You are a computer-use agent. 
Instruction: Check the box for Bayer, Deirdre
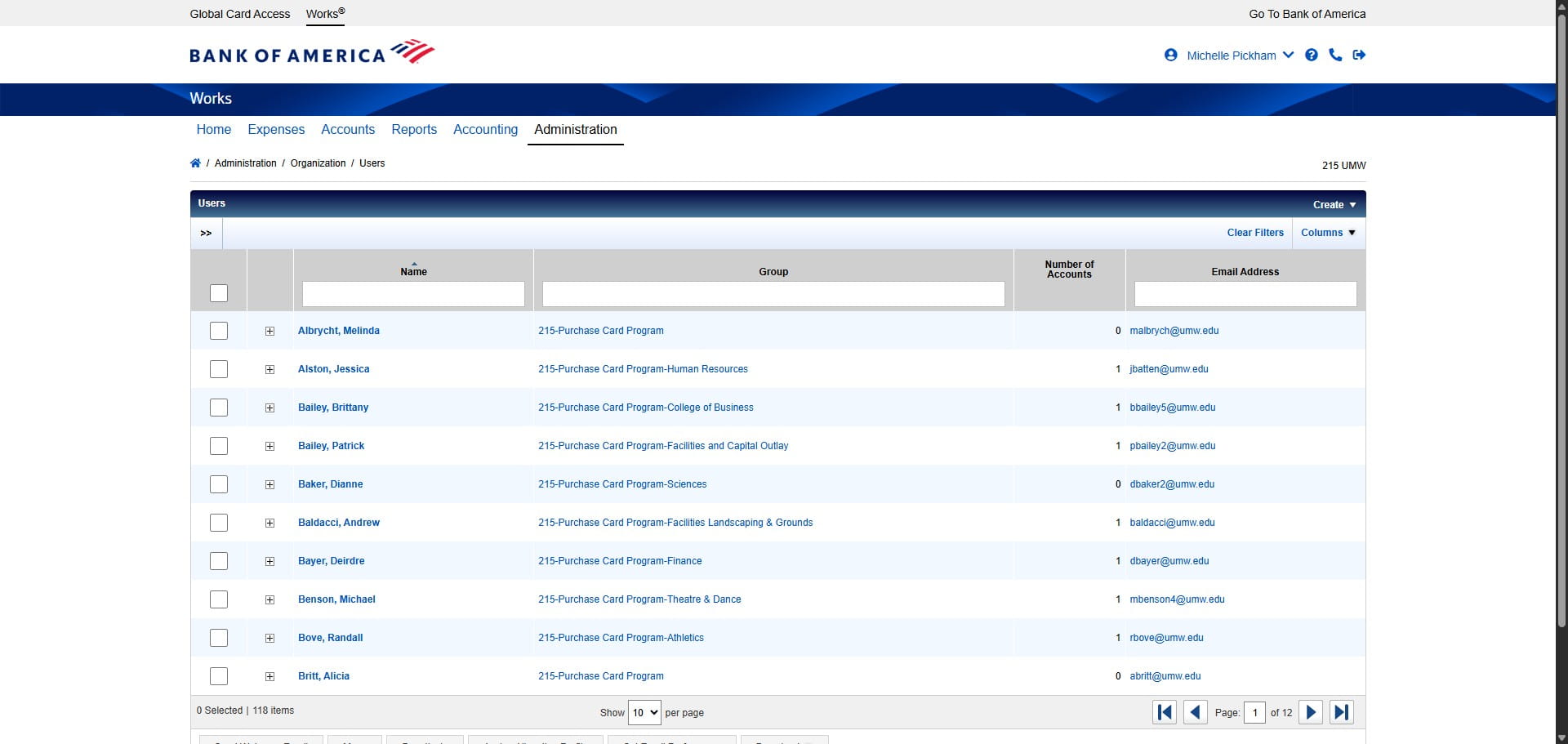click(219, 561)
